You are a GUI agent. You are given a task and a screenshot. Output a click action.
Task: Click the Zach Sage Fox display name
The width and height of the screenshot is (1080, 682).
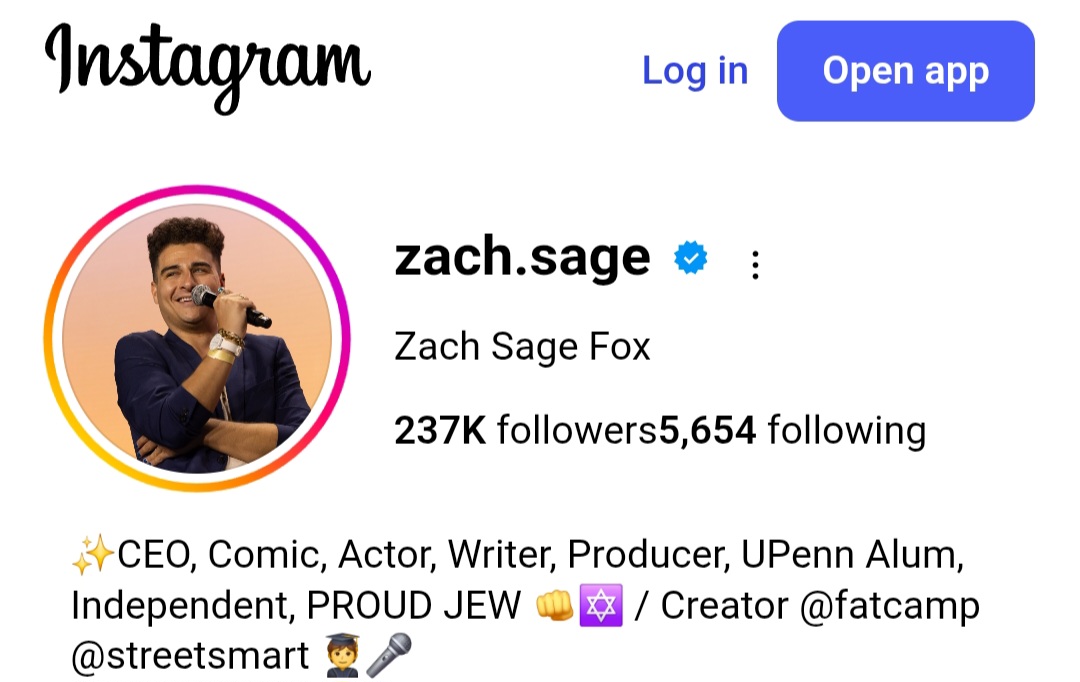tap(522, 347)
